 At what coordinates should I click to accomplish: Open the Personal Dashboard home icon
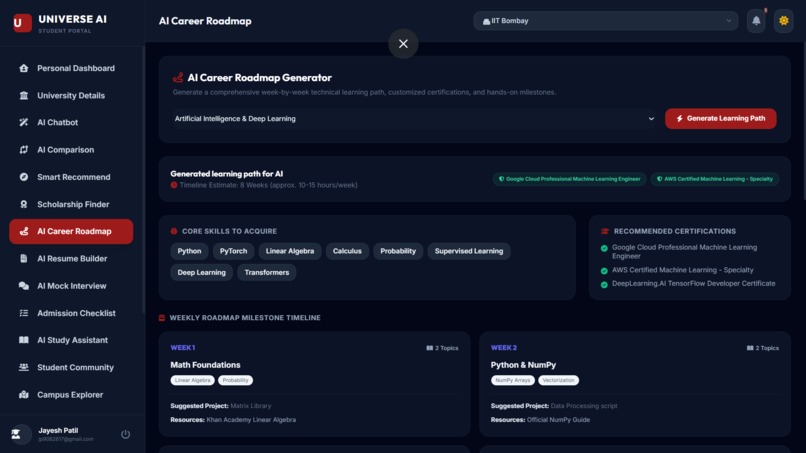tap(24, 68)
